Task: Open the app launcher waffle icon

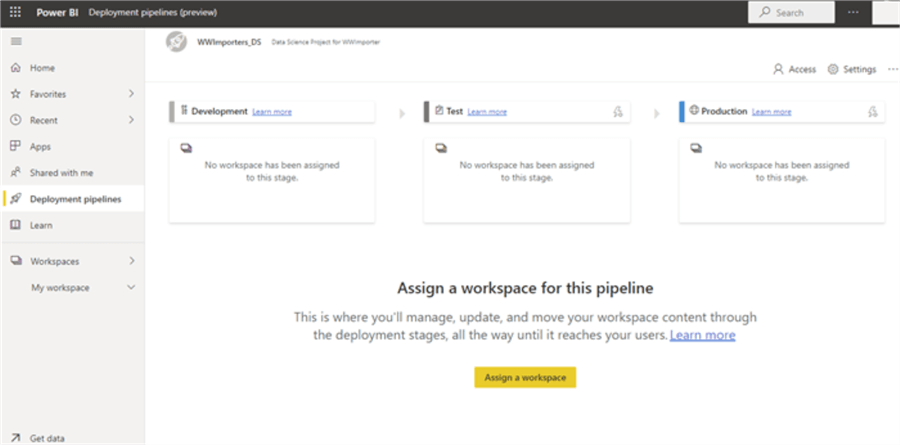Action: [15, 13]
